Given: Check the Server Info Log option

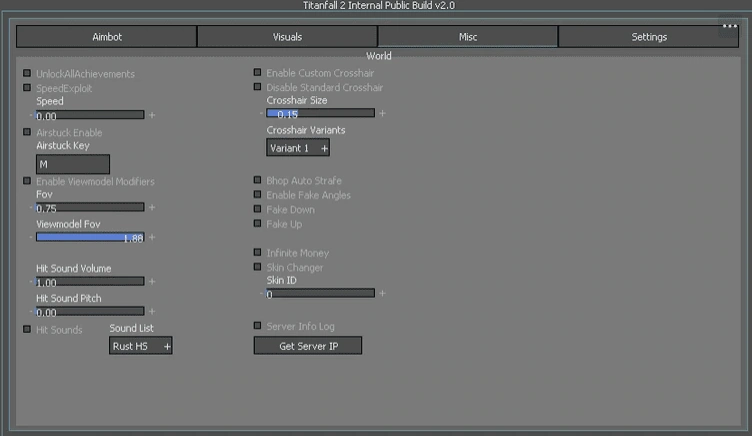Looking at the screenshot, I should point(258,326).
